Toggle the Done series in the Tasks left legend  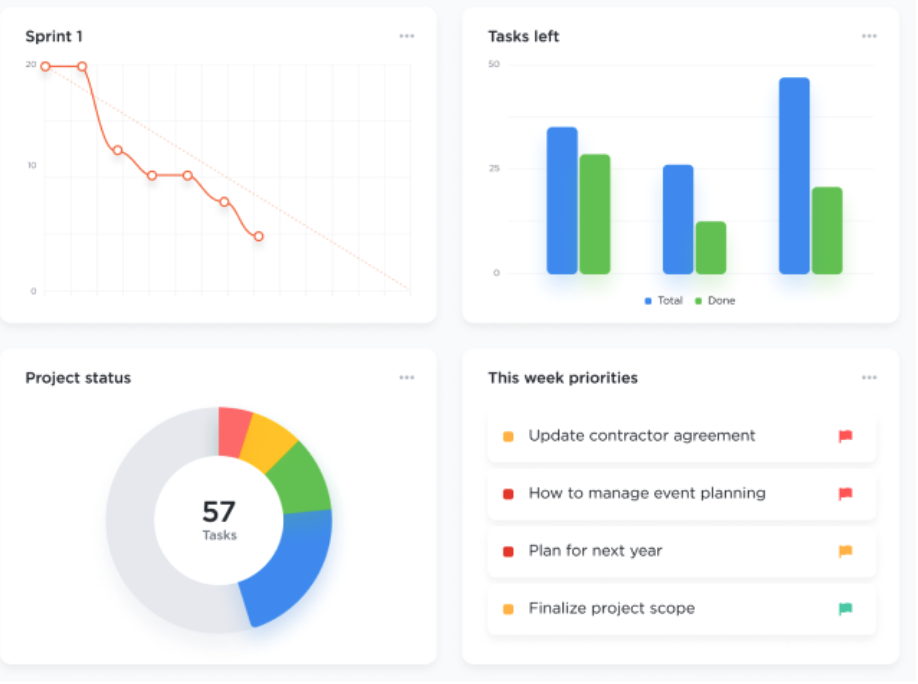(x=714, y=300)
